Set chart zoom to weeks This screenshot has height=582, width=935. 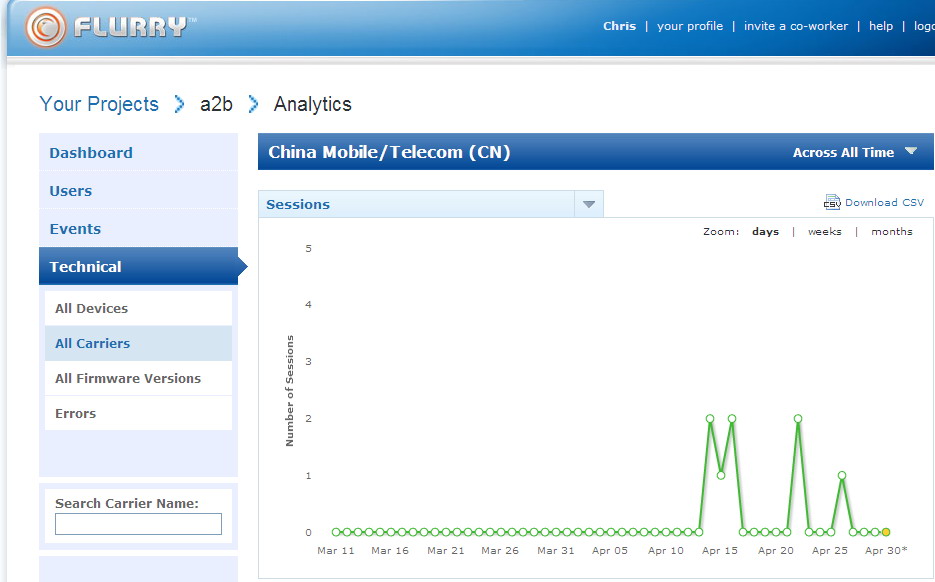(x=825, y=231)
